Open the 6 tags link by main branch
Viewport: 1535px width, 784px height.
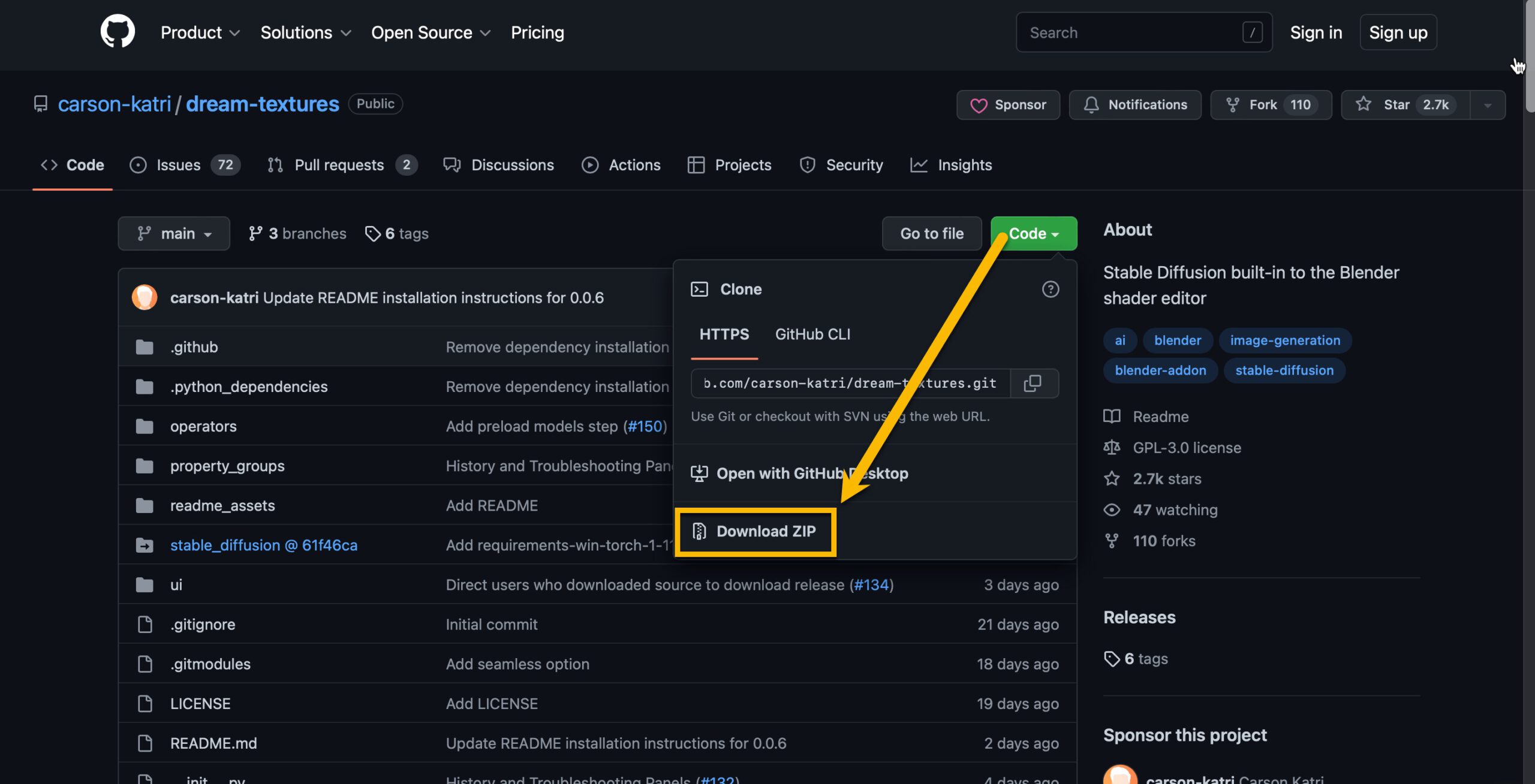[x=397, y=233]
